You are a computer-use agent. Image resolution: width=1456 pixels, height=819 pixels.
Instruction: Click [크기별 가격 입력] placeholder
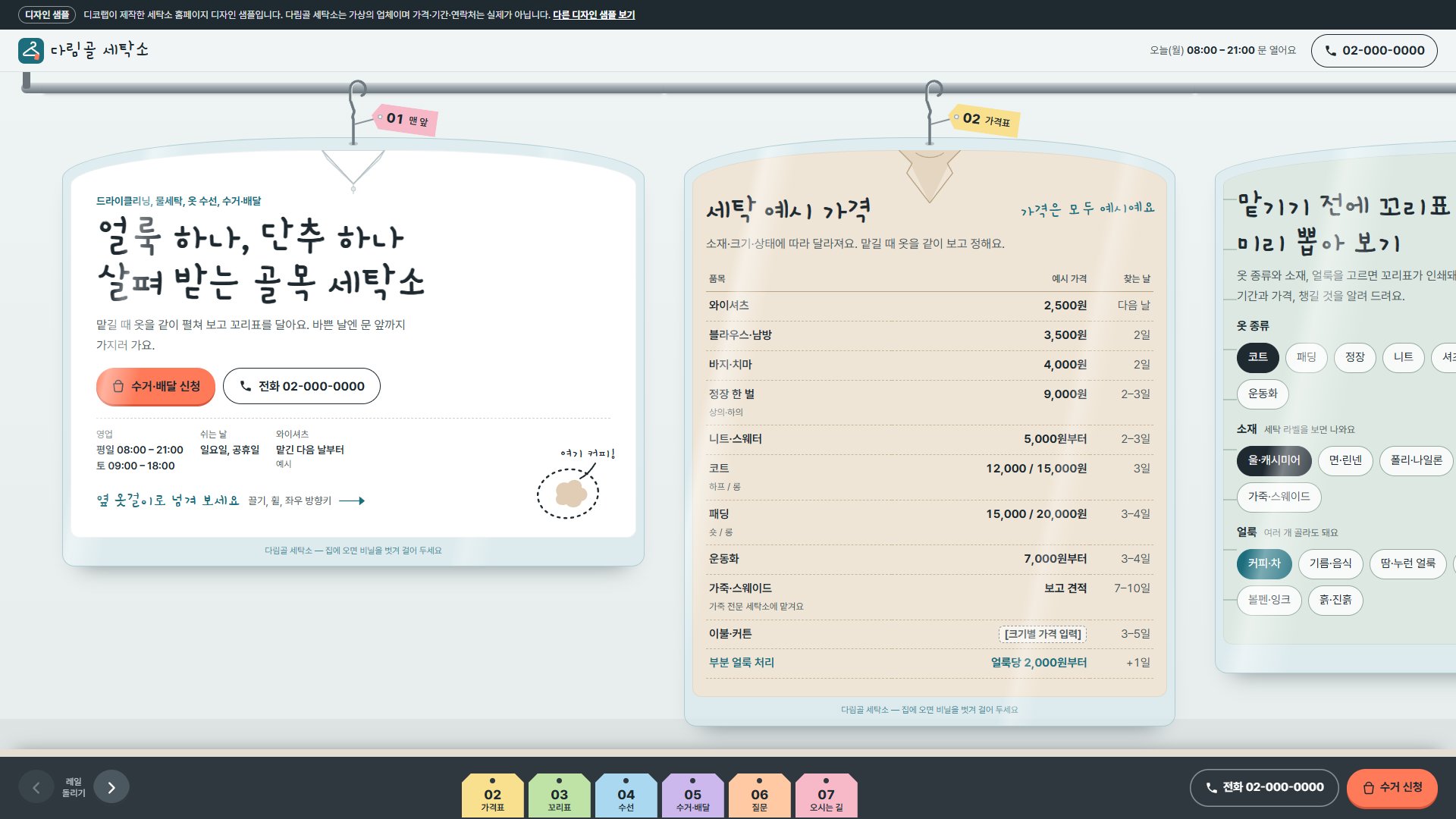(1043, 634)
